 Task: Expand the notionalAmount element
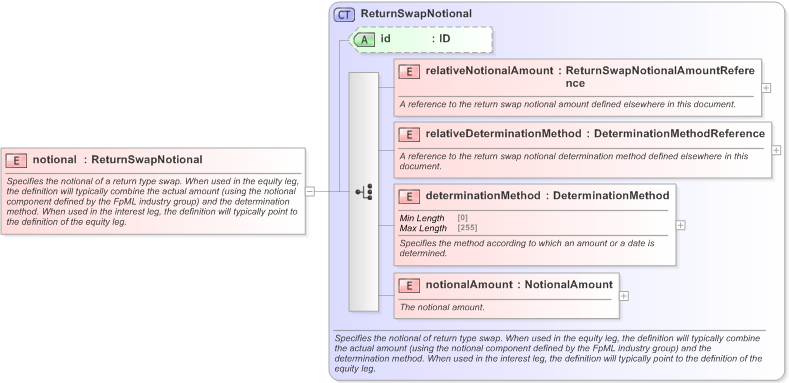[x=623, y=296]
